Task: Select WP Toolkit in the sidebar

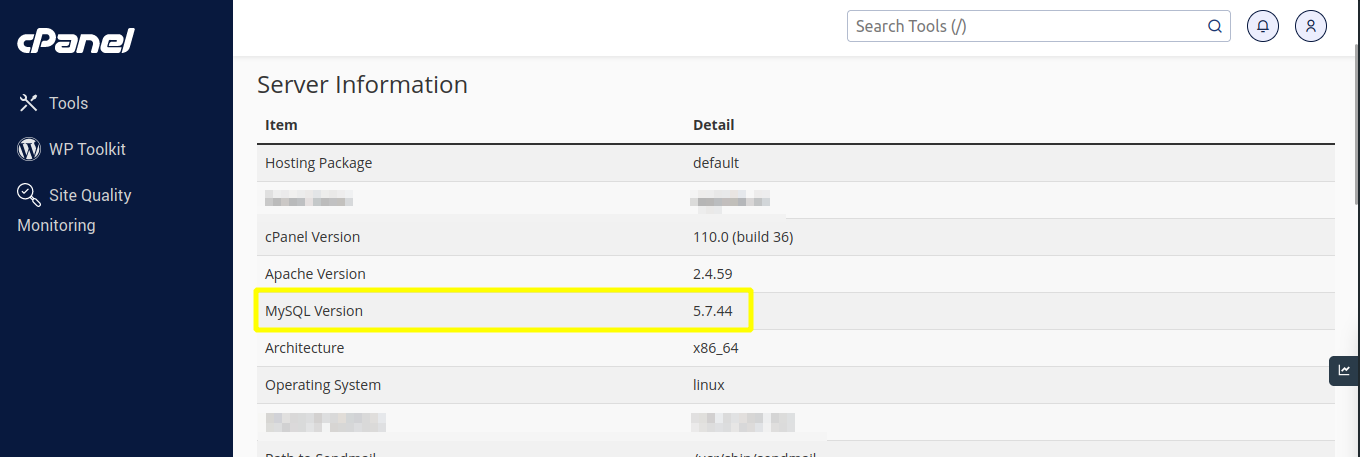Action: (87, 149)
